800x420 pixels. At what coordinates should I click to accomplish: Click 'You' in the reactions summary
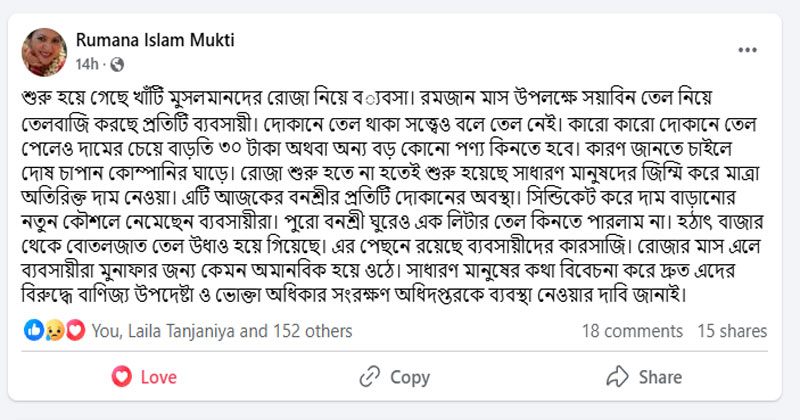104,330
